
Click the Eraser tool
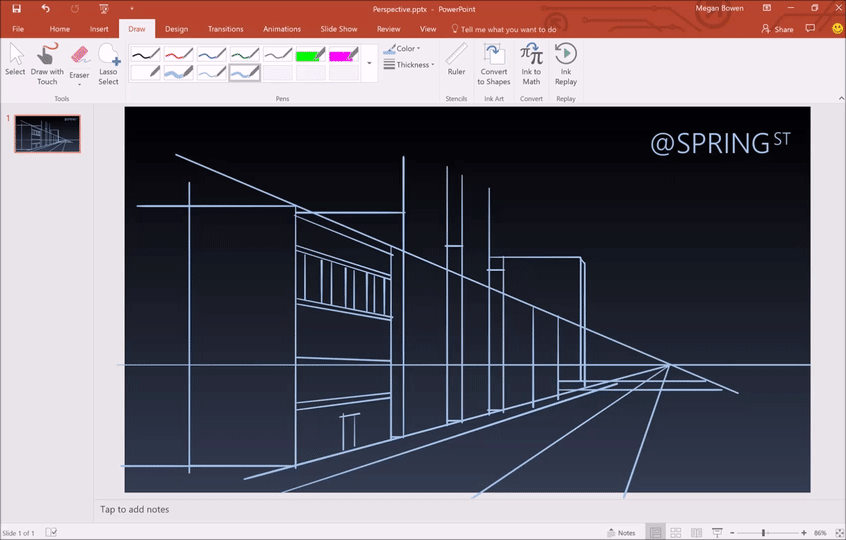coord(79,61)
